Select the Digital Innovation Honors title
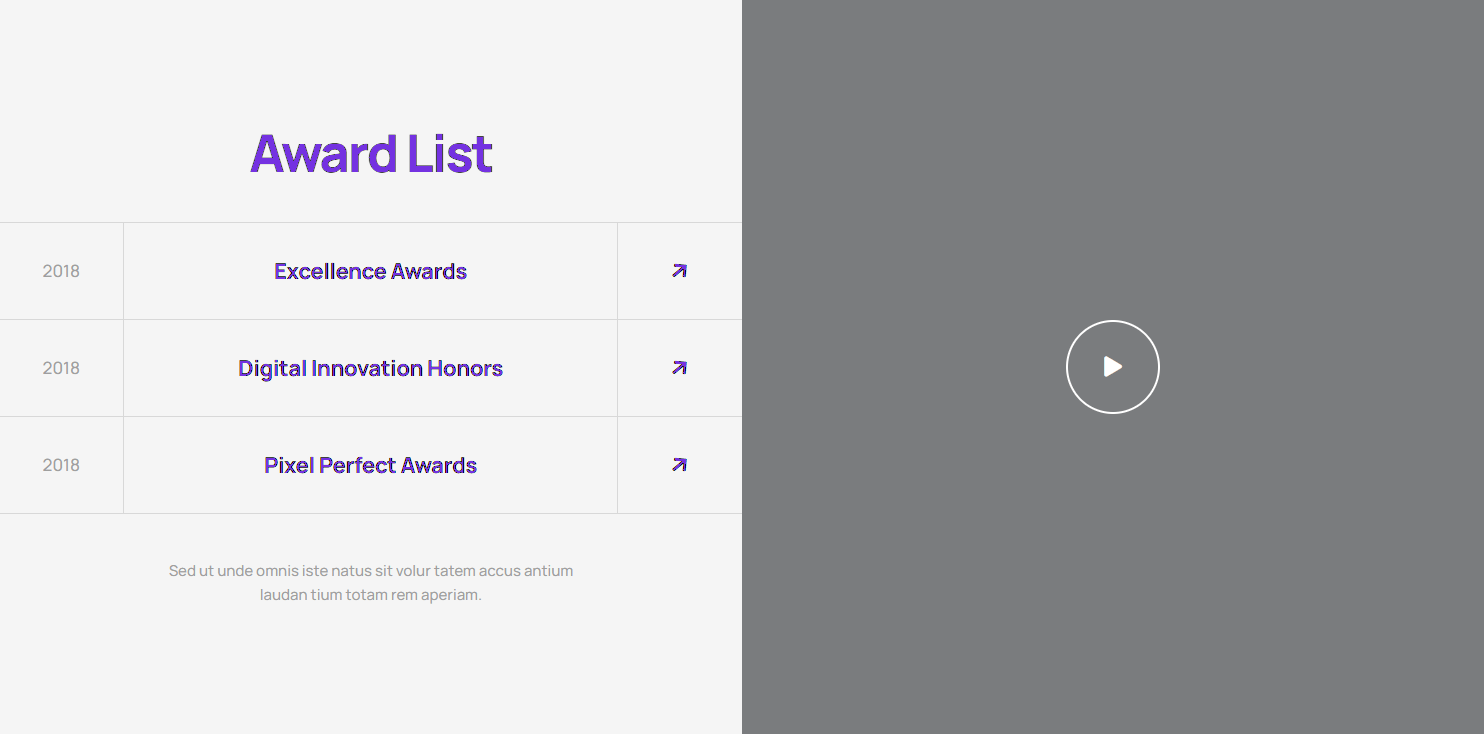The image size is (1484, 734). tap(370, 368)
